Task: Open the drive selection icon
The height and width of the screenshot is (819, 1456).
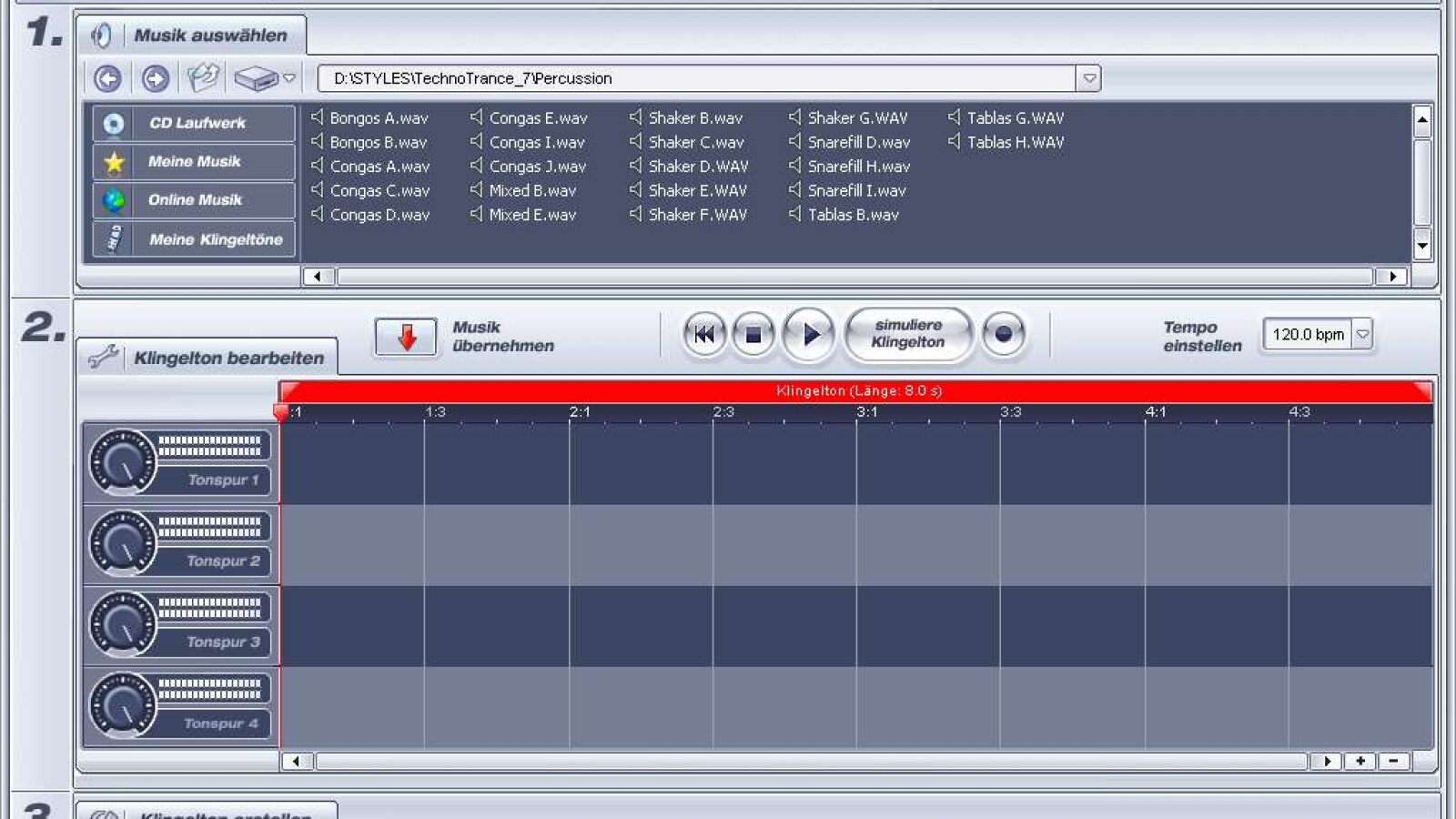Action: [256, 79]
